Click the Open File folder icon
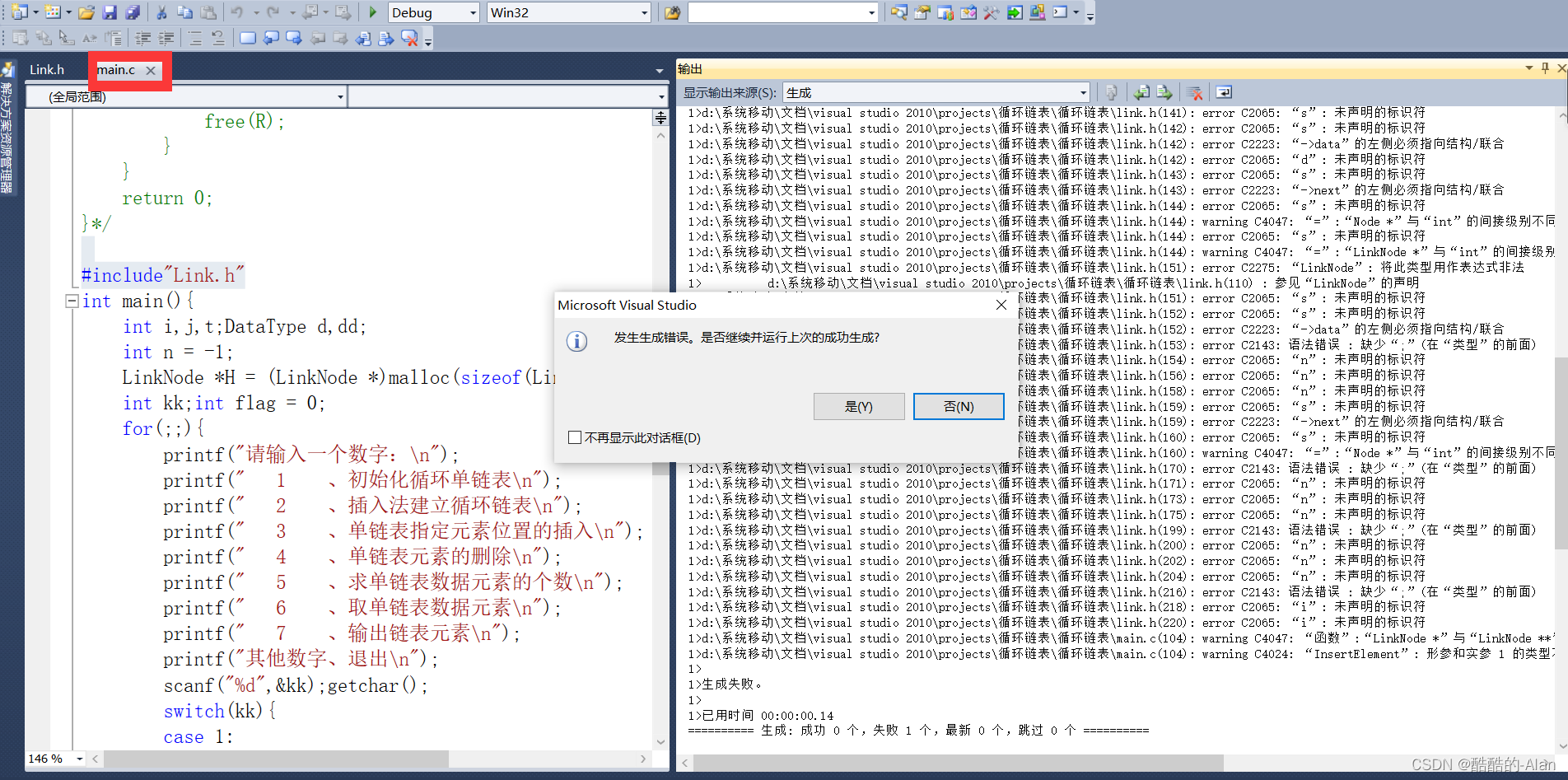 pyautogui.click(x=86, y=12)
